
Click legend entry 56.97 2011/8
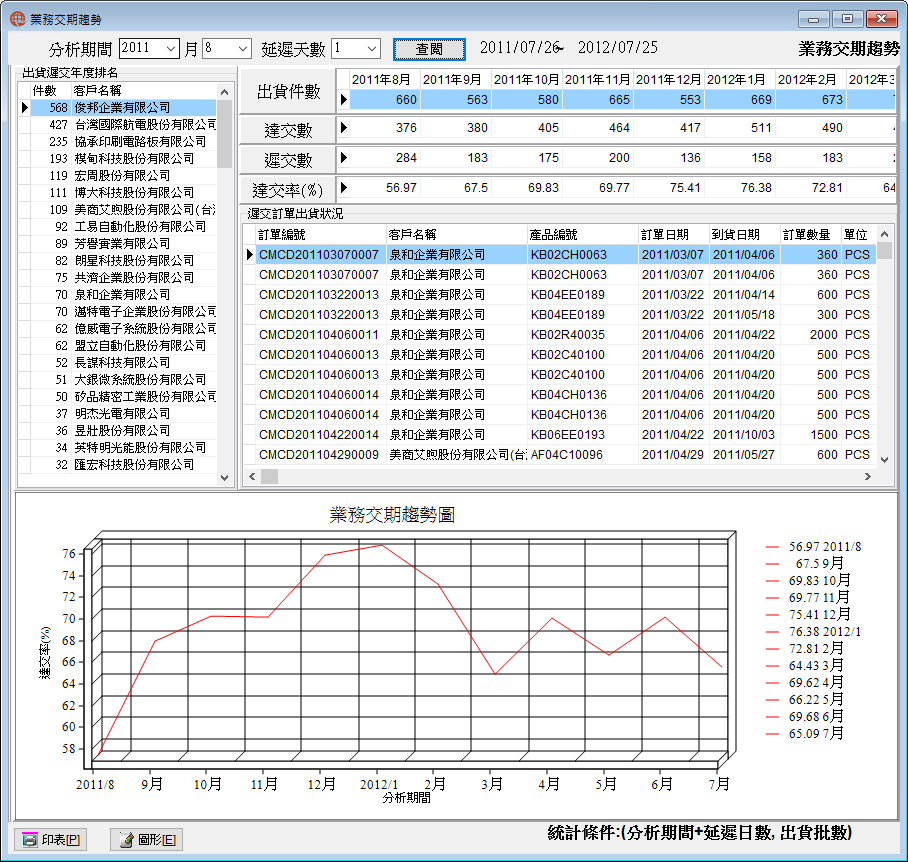(x=813, y=546)
